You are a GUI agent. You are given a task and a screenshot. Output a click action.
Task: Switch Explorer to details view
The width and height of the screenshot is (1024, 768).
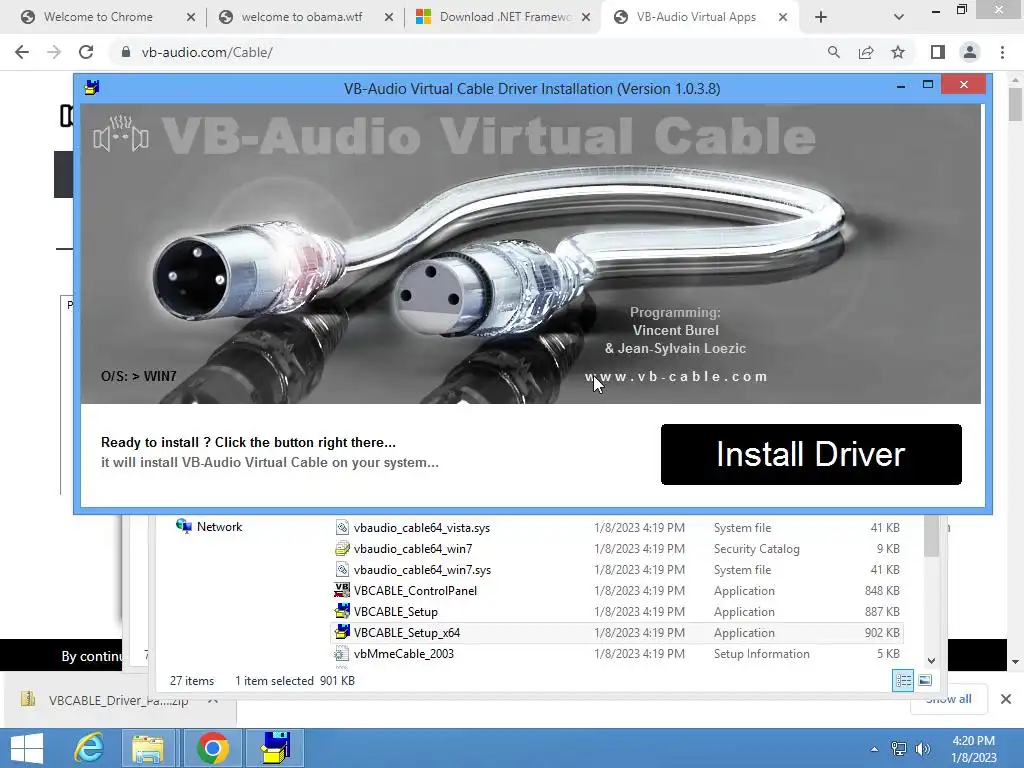903,680
